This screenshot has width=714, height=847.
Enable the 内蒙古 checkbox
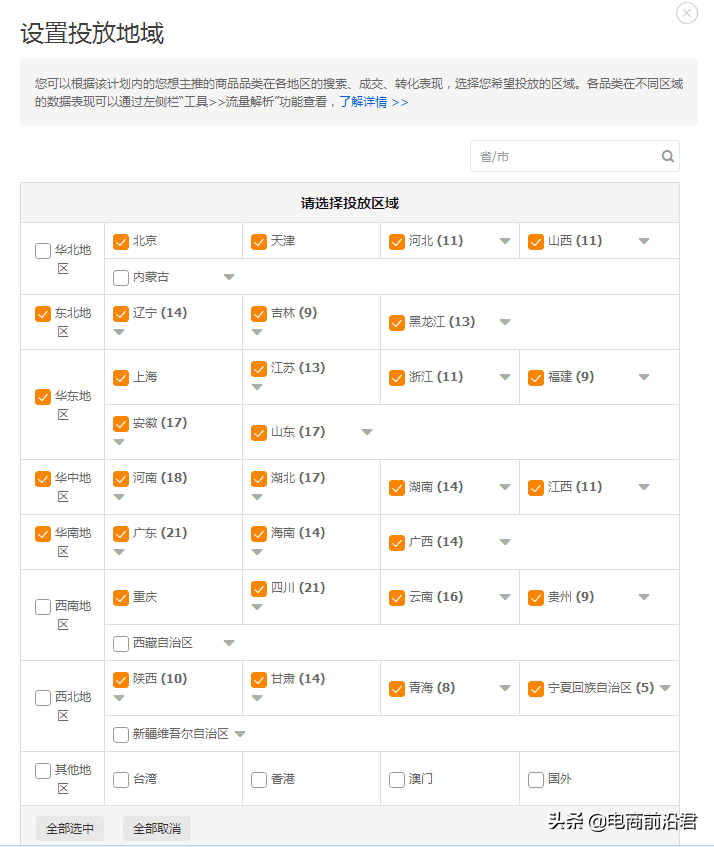point(121,278)
